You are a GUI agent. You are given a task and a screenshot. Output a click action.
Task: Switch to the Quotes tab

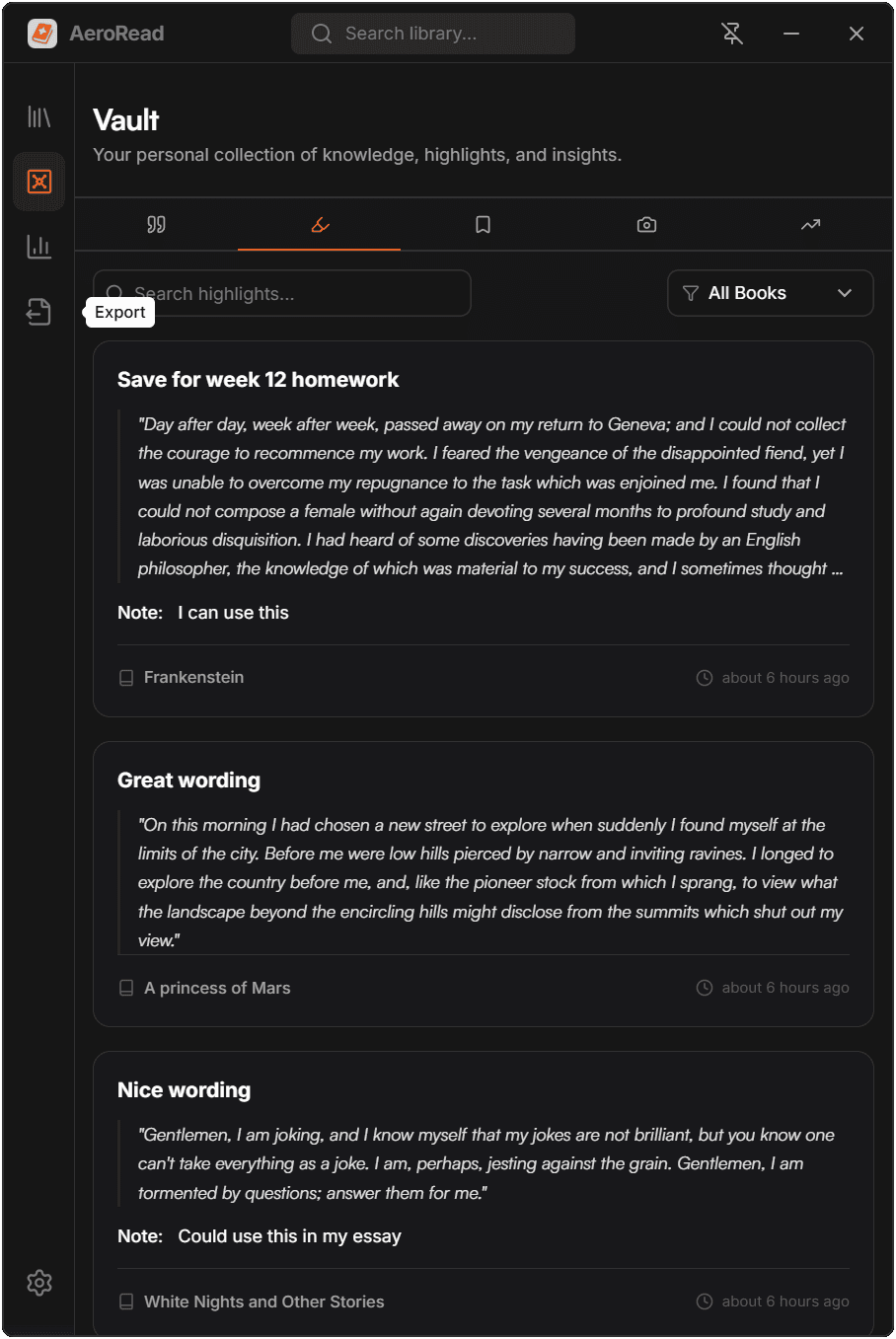tap(156, 225)
